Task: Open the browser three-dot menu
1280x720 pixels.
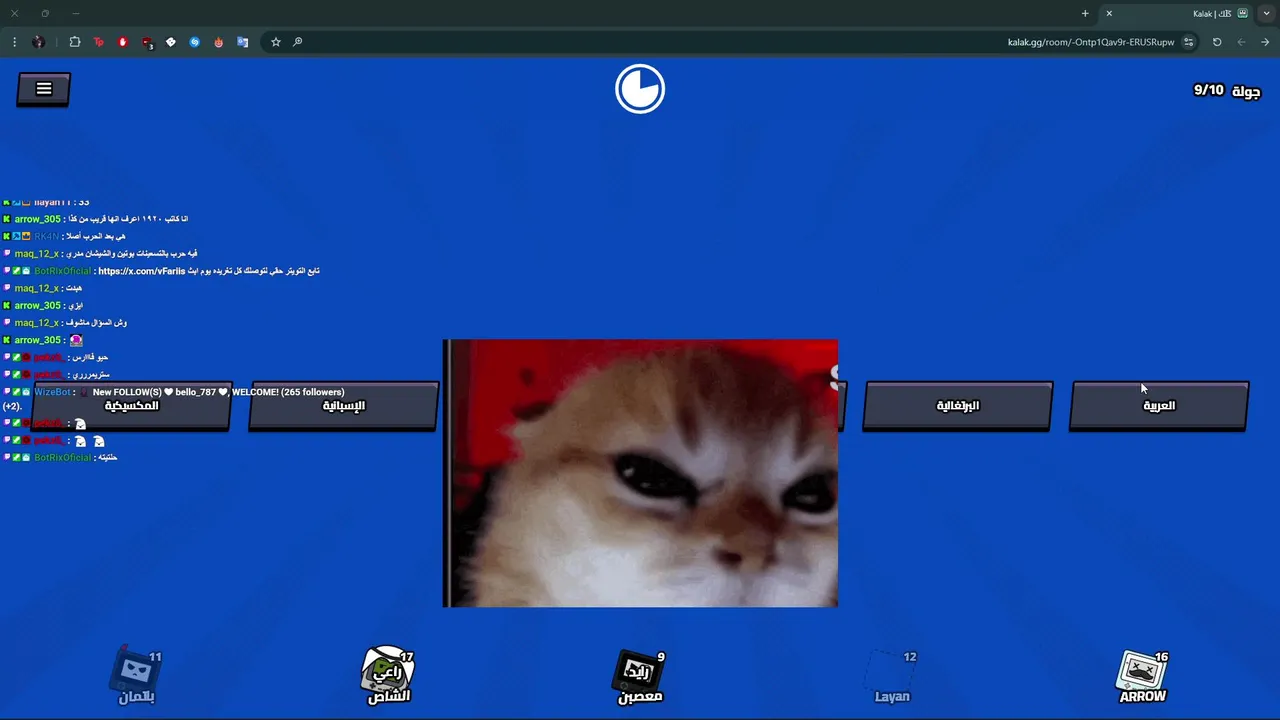Action: [x=14, y=42]
